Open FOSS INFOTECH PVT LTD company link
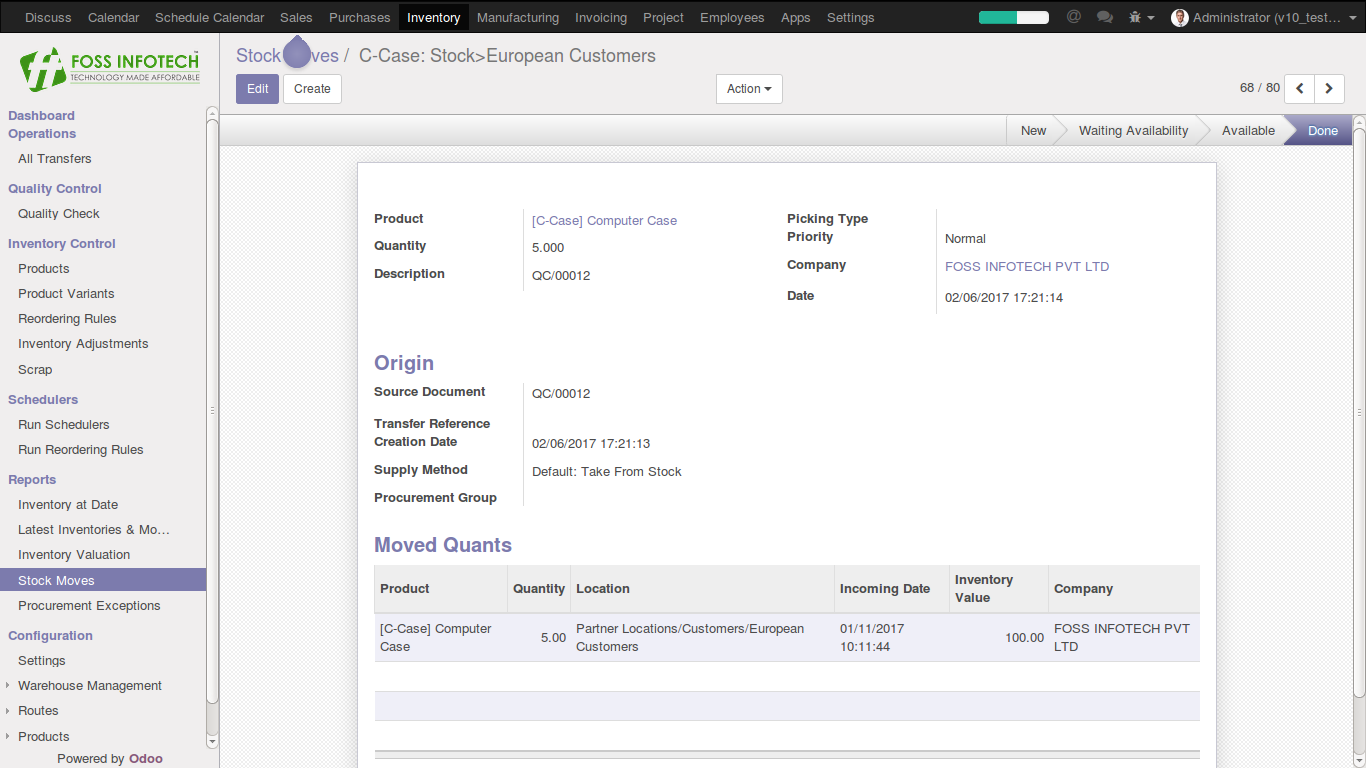Image resolution: width=1366 pixels, height=768 pixels. point(1027,267)
